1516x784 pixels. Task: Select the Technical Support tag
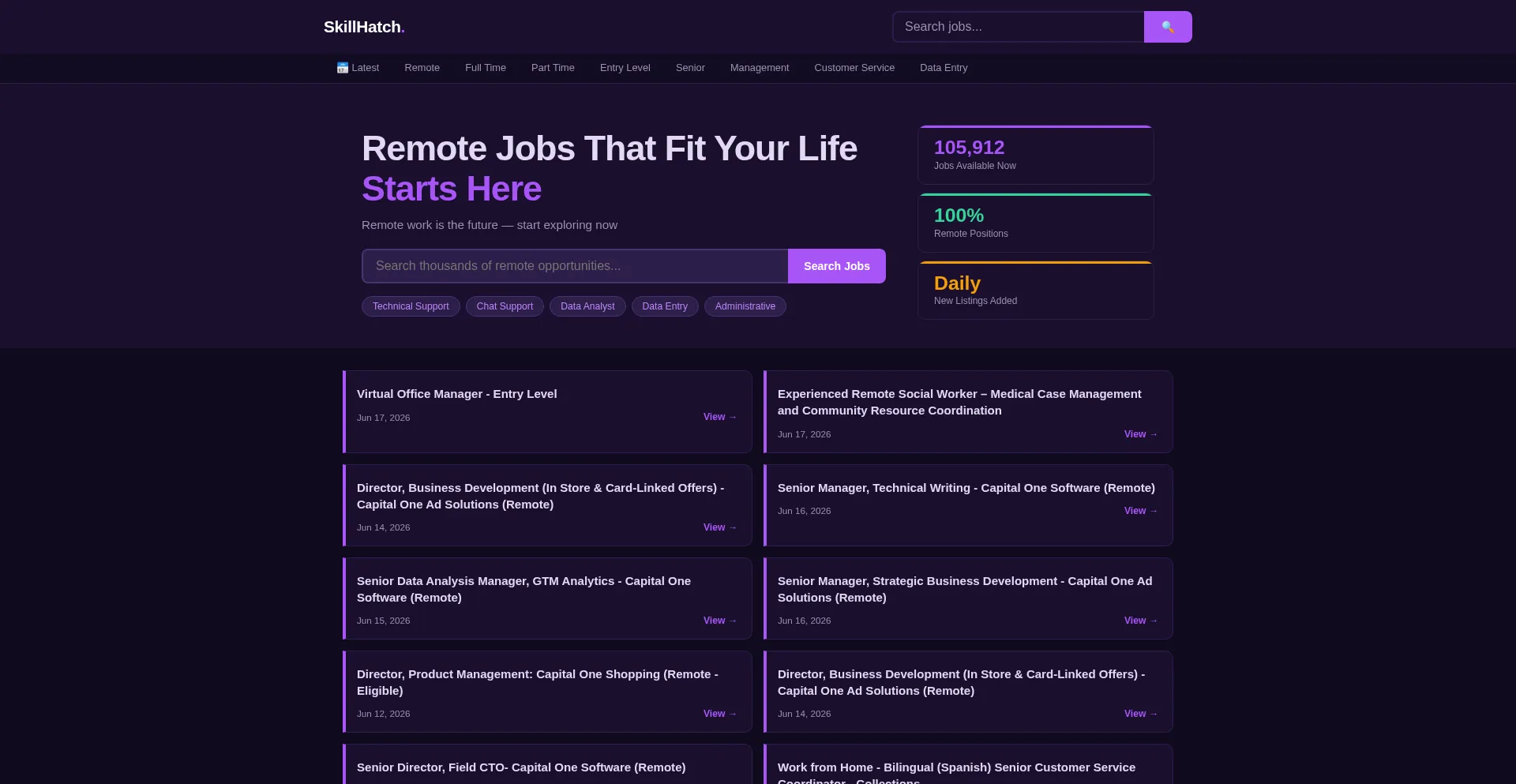411,306
